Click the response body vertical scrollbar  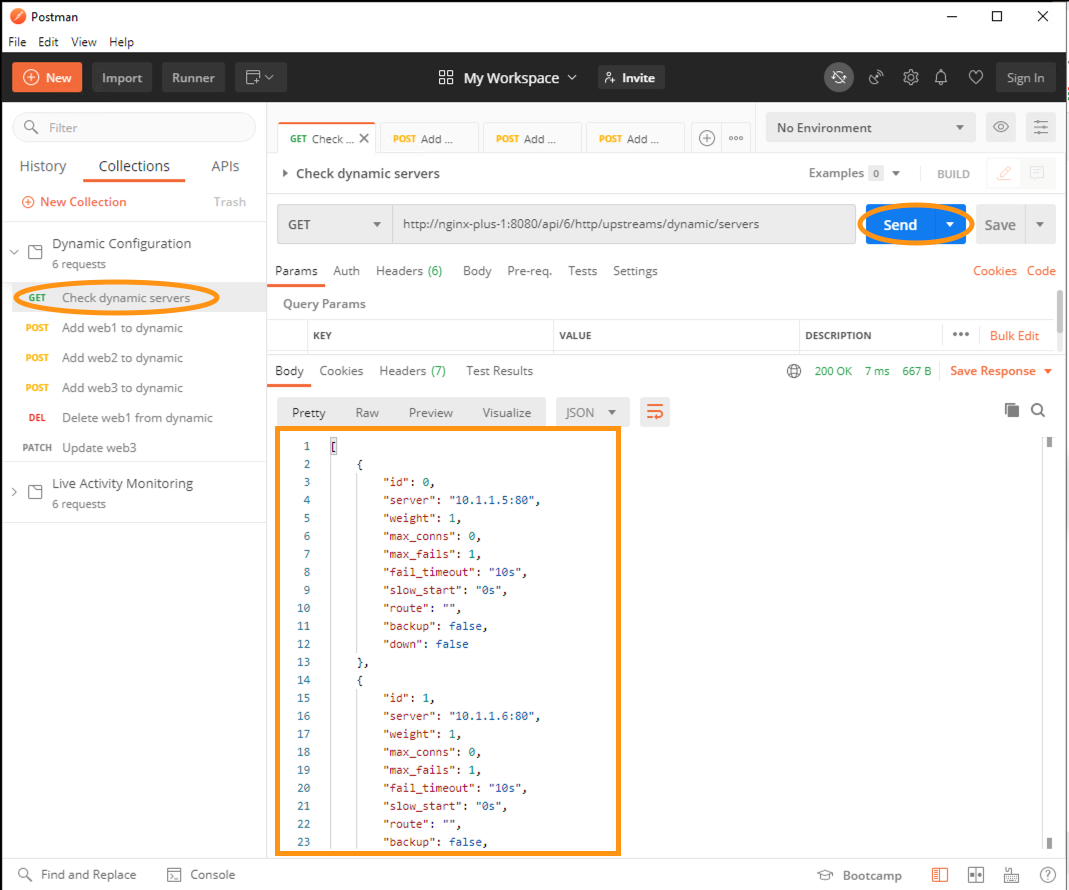[1049, 642]
